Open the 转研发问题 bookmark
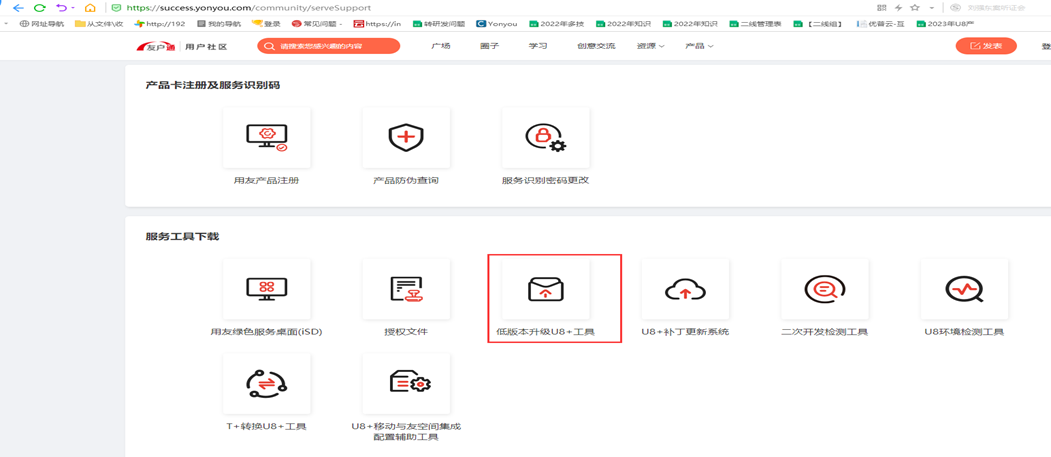This screenshot has height=457, width=1051. pos(439,23)
